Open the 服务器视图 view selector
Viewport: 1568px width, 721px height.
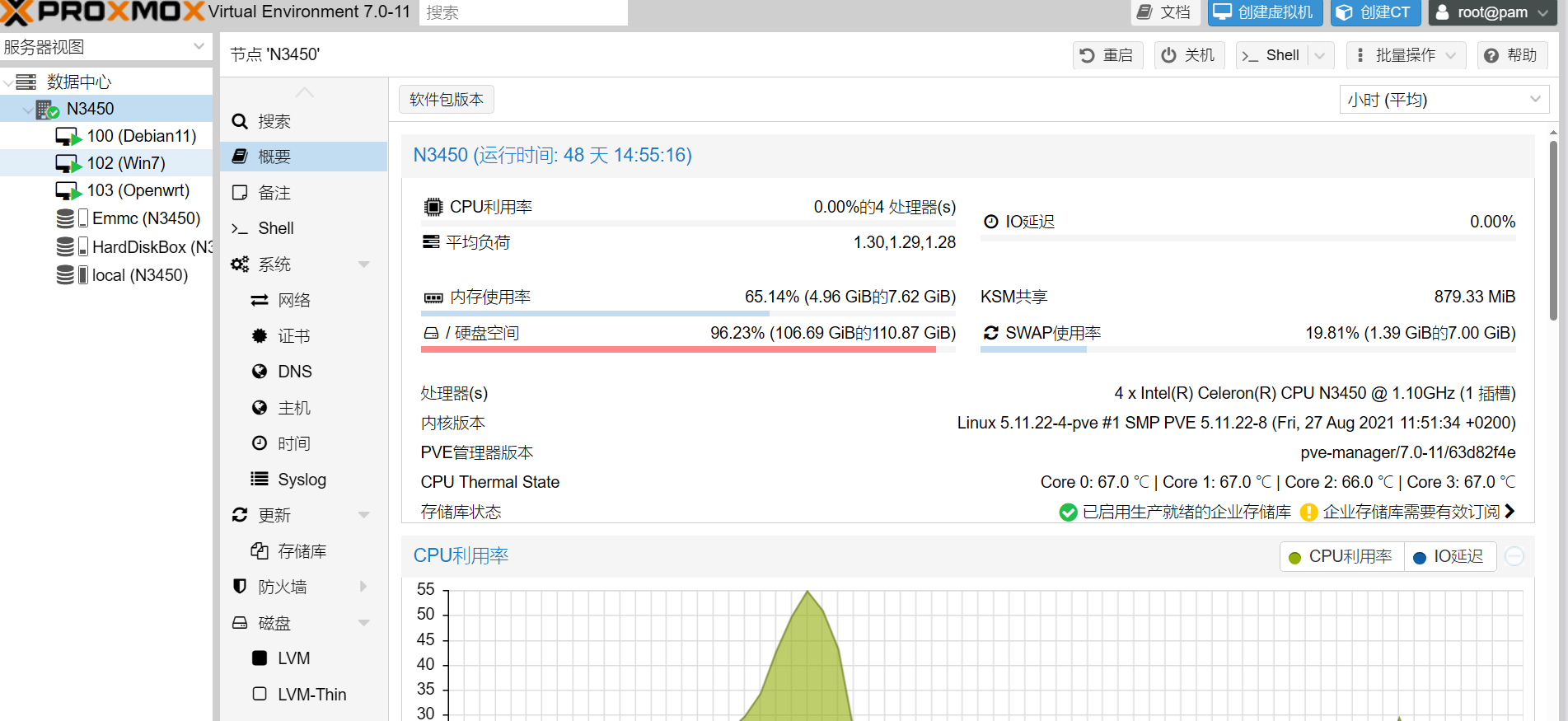tap(105, 47)
